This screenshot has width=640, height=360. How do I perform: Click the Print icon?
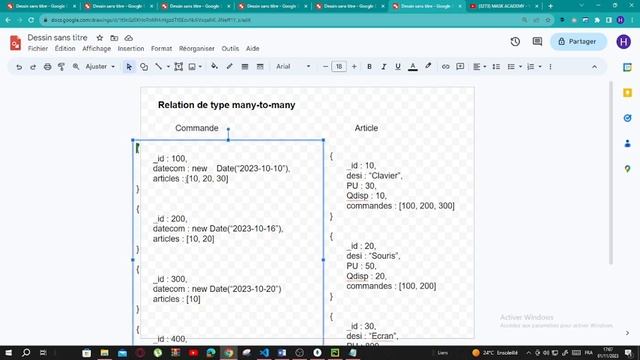[x=47, y=67]
